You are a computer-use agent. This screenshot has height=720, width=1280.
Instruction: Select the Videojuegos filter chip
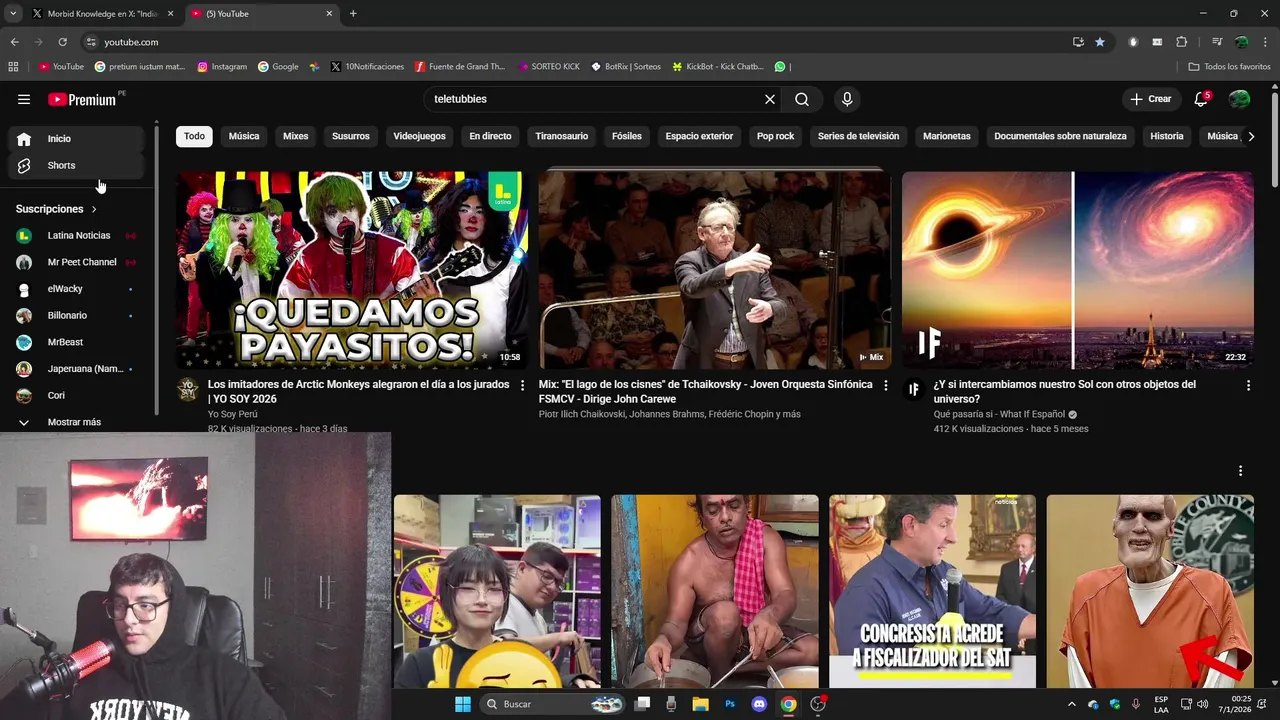tap(419, 136)
